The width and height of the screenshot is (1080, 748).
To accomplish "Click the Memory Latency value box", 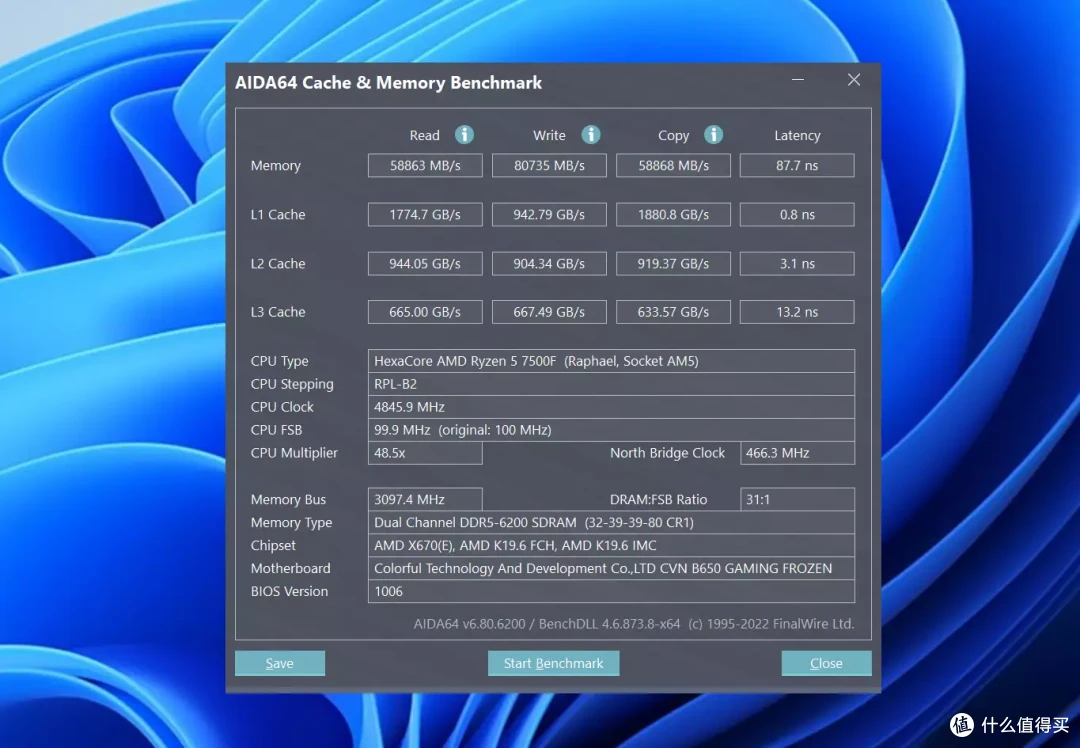I will [797, 165].
